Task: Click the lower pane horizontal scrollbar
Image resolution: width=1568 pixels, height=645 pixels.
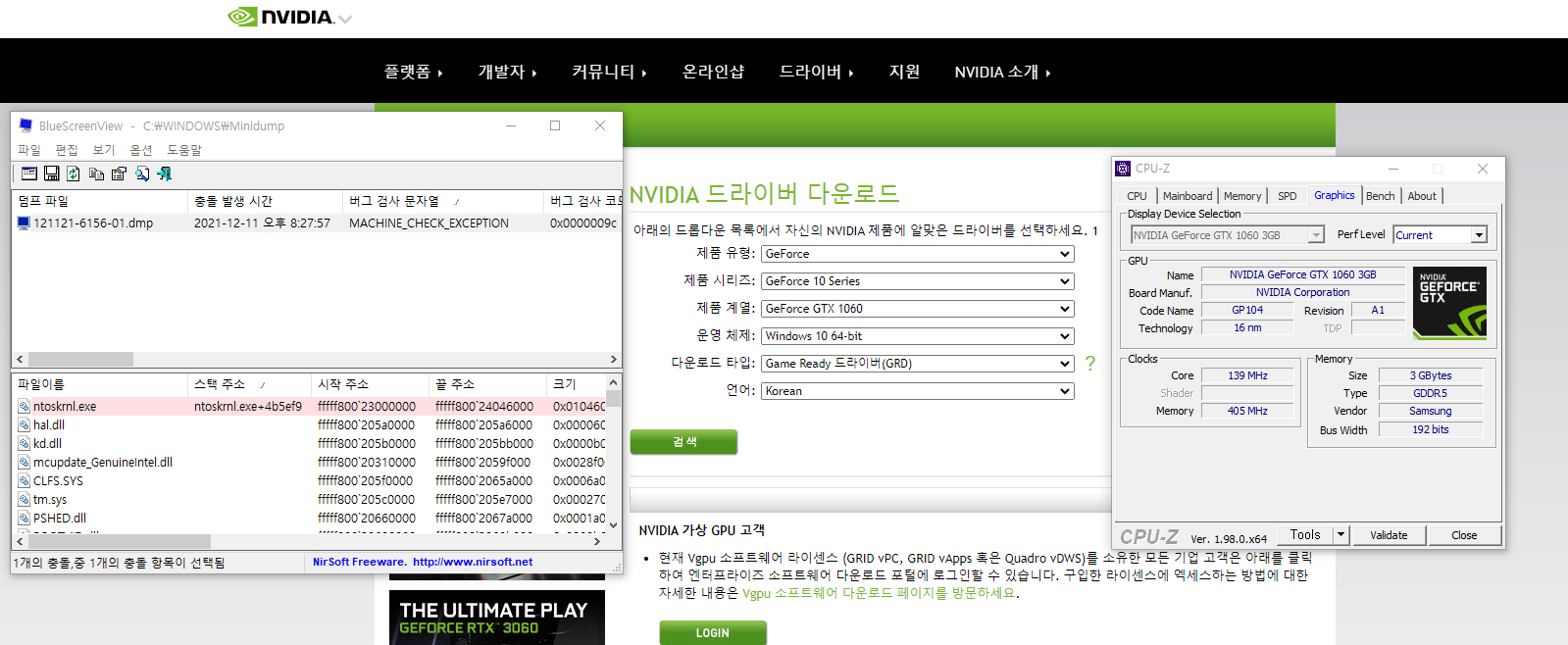Action: pos(120,541)
